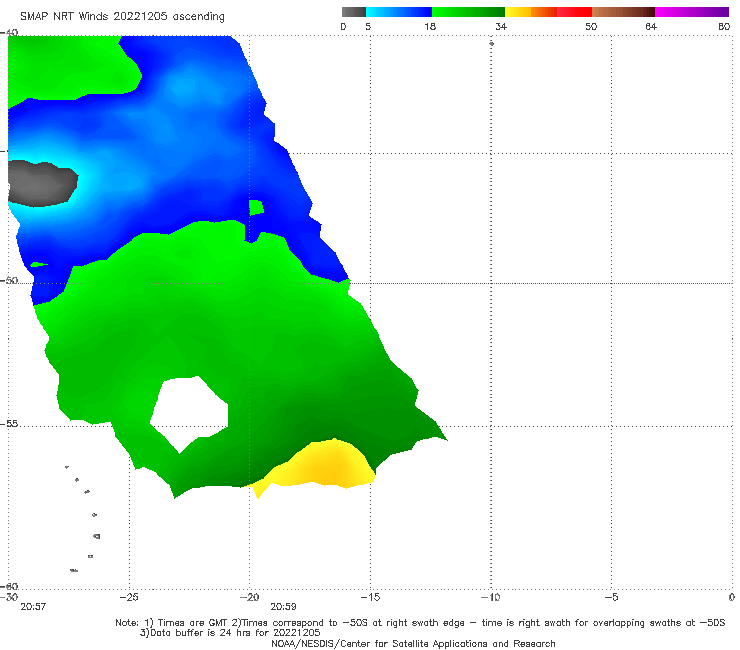This screenshot has width=740, height=650.
Task: Click the magenta 64-80 colorbar segment
Action: (x=692, y=12)
